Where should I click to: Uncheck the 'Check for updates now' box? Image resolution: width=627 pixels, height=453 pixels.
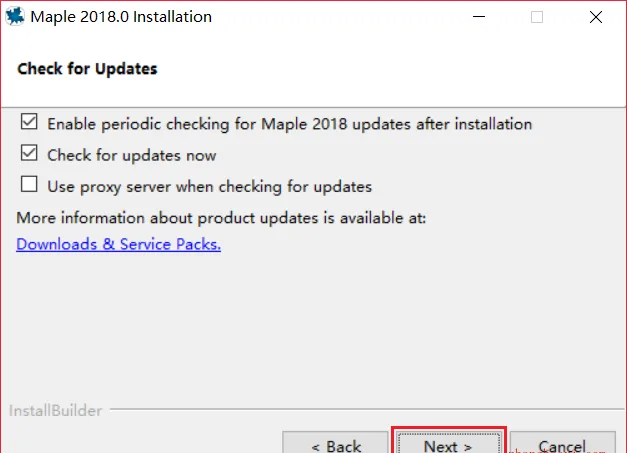pos(29,153)
